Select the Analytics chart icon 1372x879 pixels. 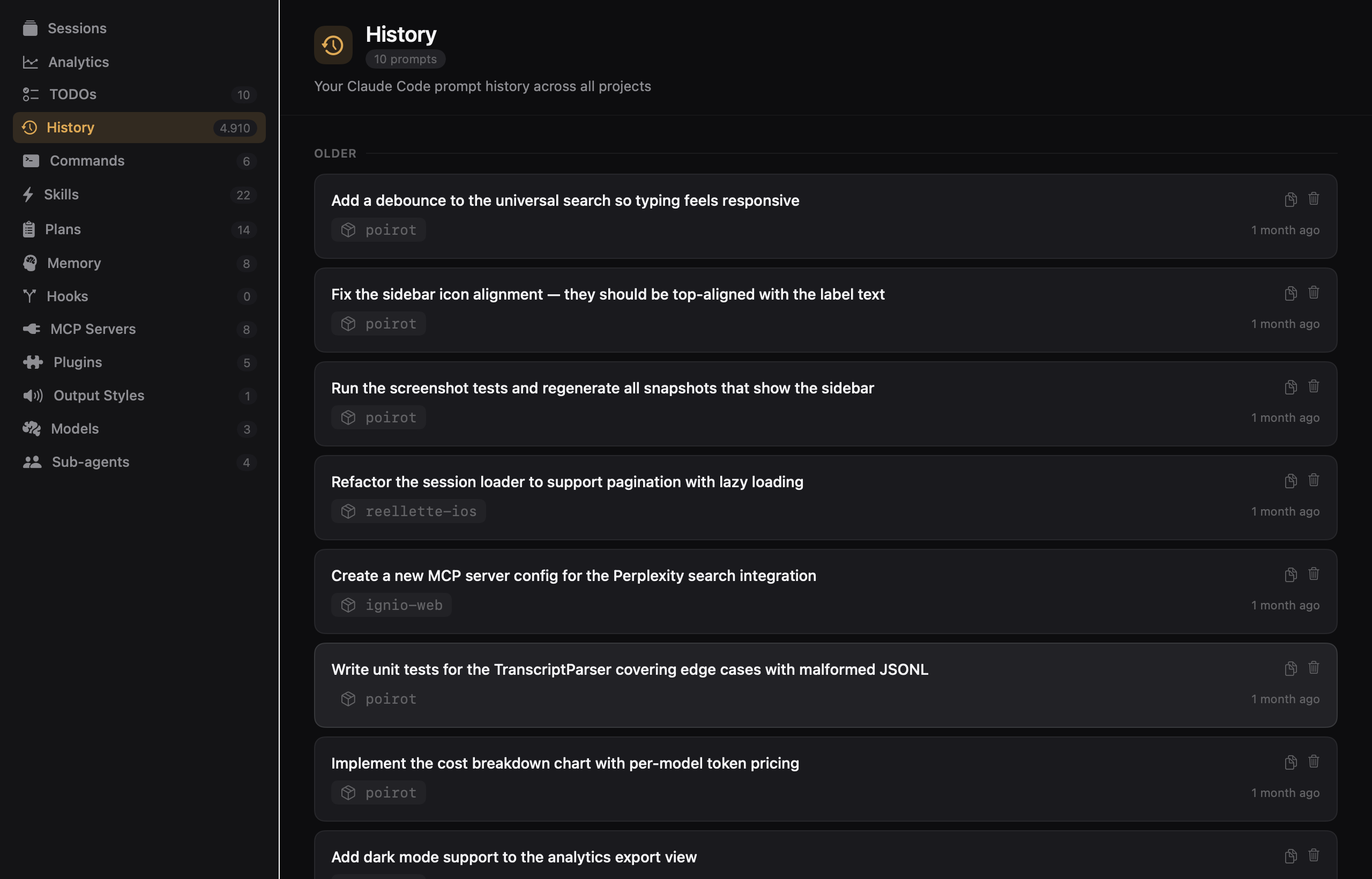coord(30,62)
